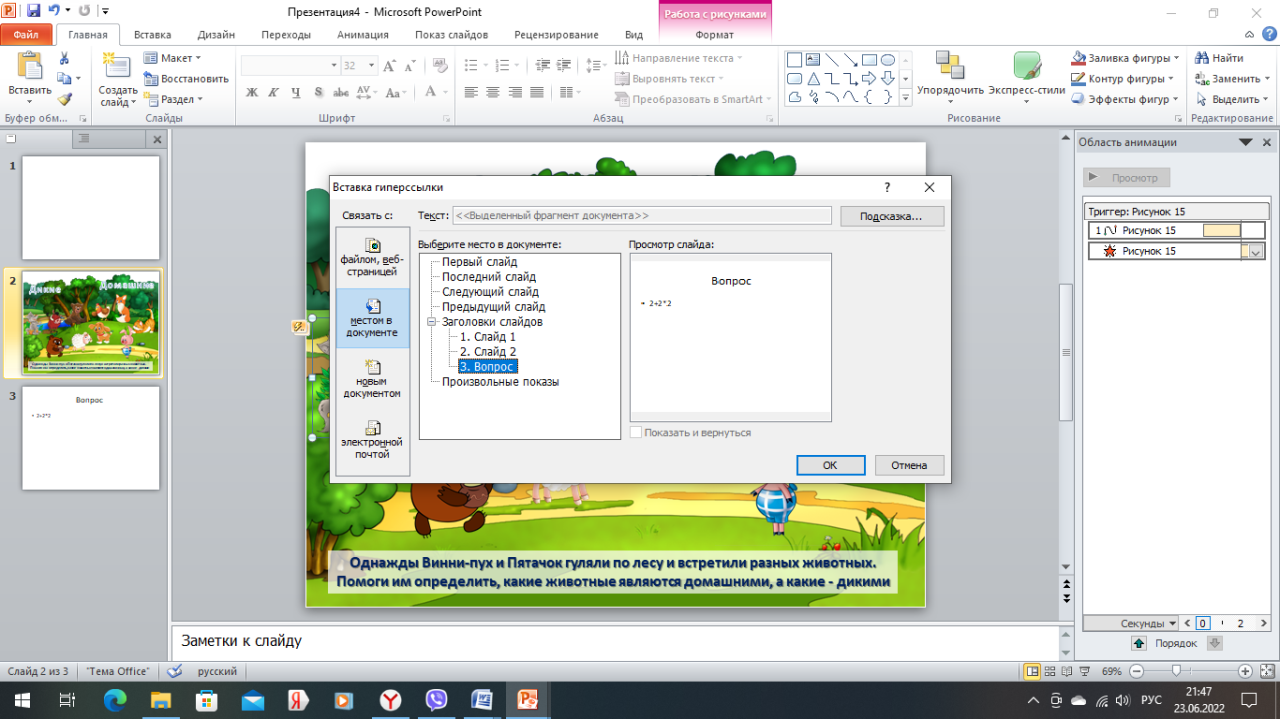
Task: Link to файлом, веб-страницей option
Action: pyautogui.click(x=372, y=257)
